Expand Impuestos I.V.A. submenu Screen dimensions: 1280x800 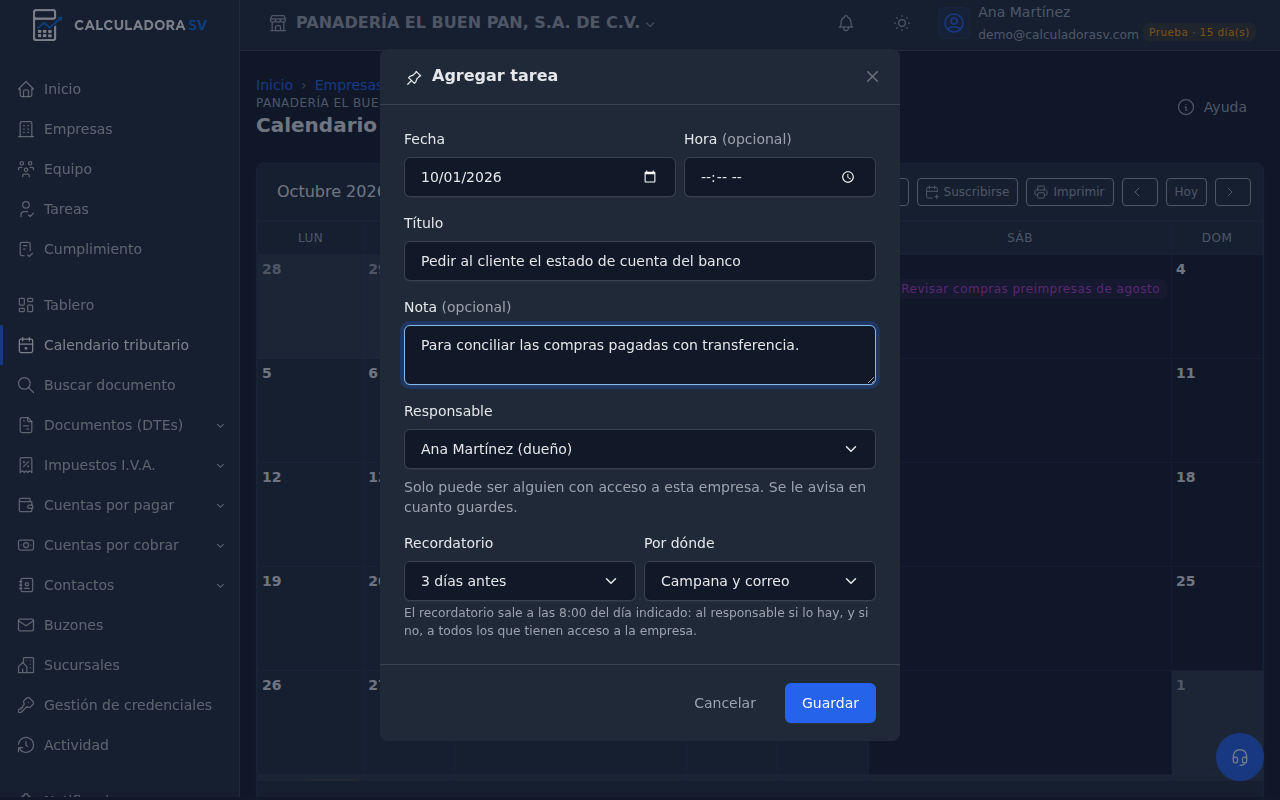tap(120, 465)
